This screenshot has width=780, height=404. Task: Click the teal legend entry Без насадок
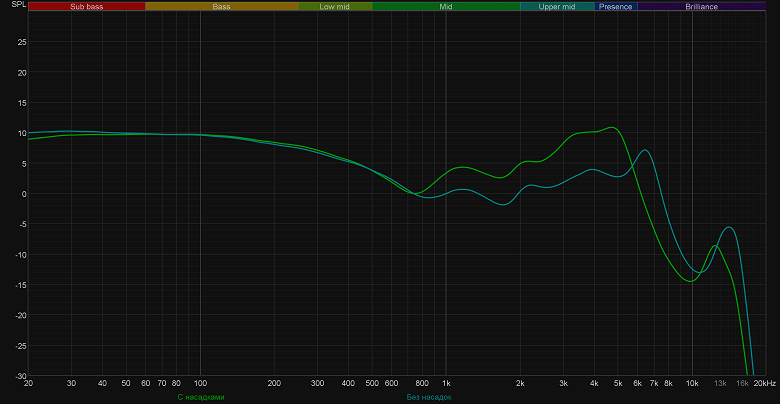point(429,397)
